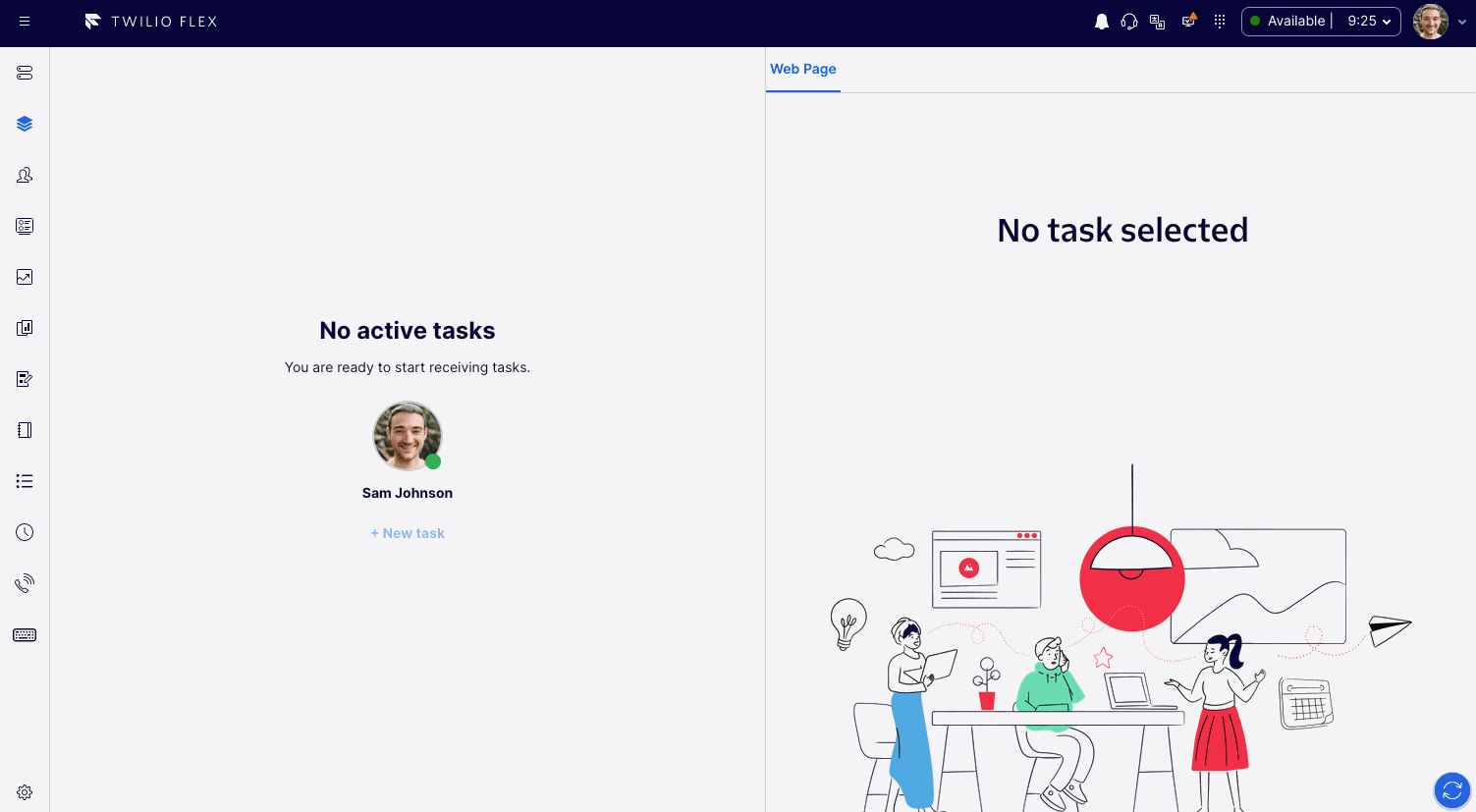This screenshot has height=812, width=1476.
Task: Click the blue refresh button in the corner
Action: pyautogui.click(x=1452, y=790)
